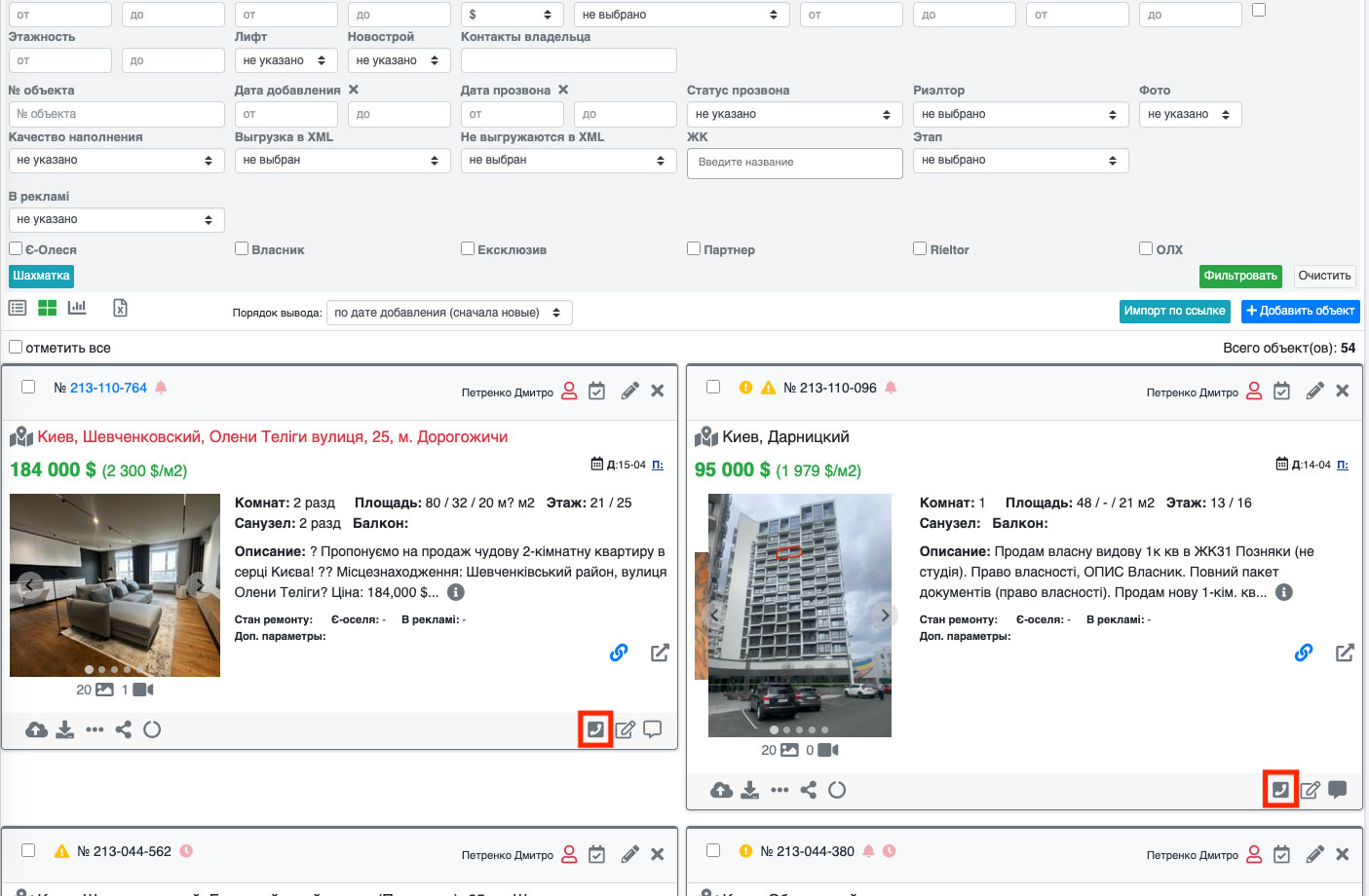Enable the Ексклюзив checkbox
Screen dimensions: 1369x896
468,249
